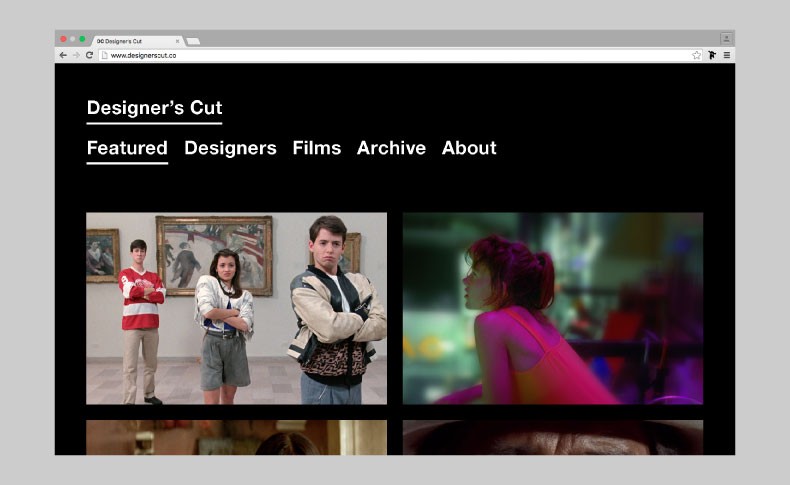The image size is (790, 485).
Task: Click the page icon in address bar
Action: (104, 55)
